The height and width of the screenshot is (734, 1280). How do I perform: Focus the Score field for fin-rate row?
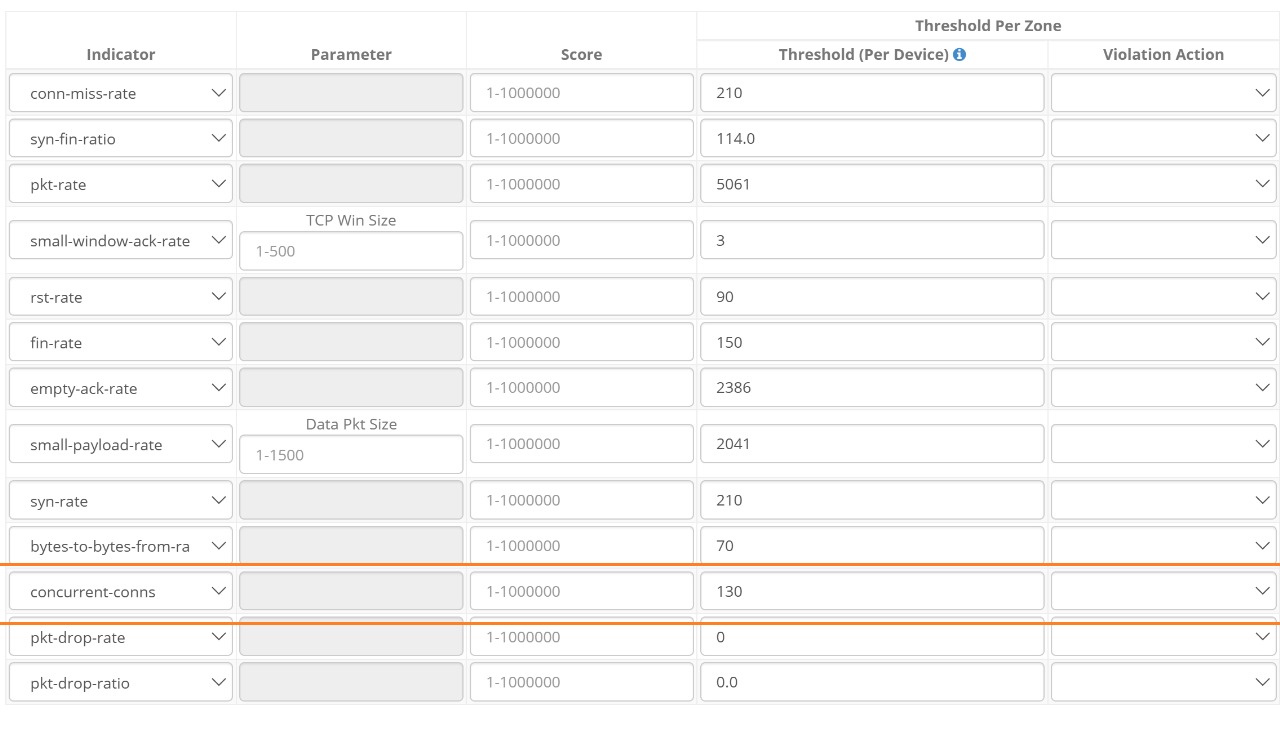coord(581,342)
